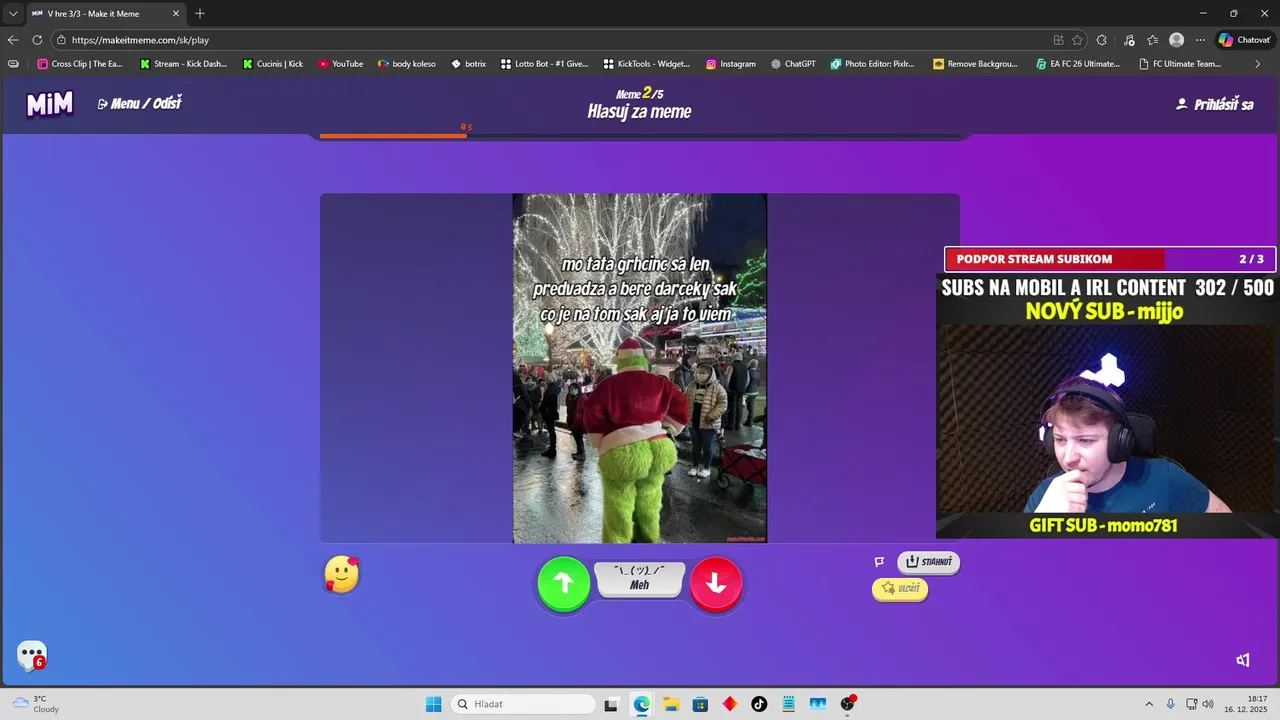
Task: Open browser Settings and more menu
Action: point(1200,40)
